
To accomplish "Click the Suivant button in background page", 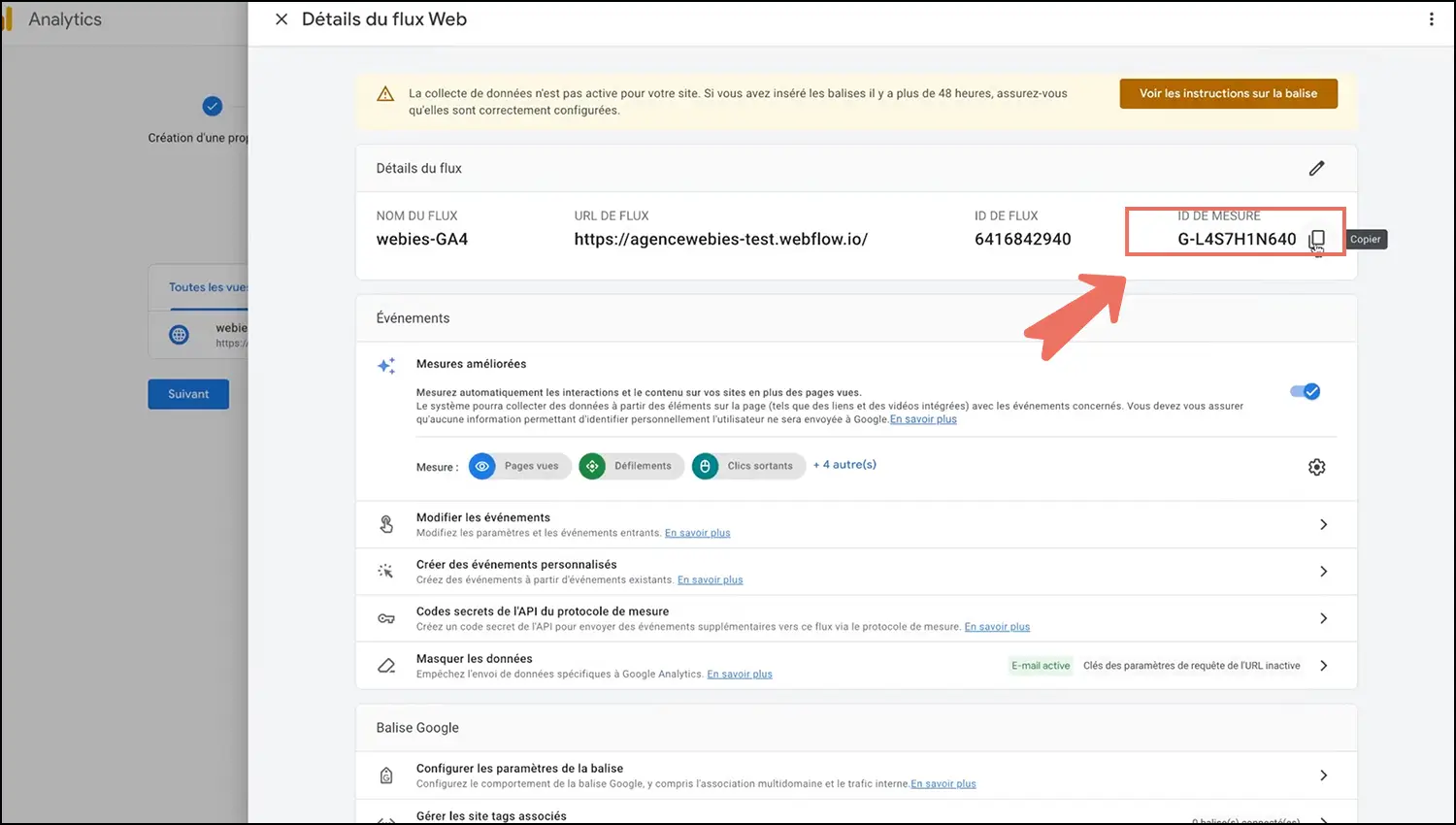I will coord(188,394).
